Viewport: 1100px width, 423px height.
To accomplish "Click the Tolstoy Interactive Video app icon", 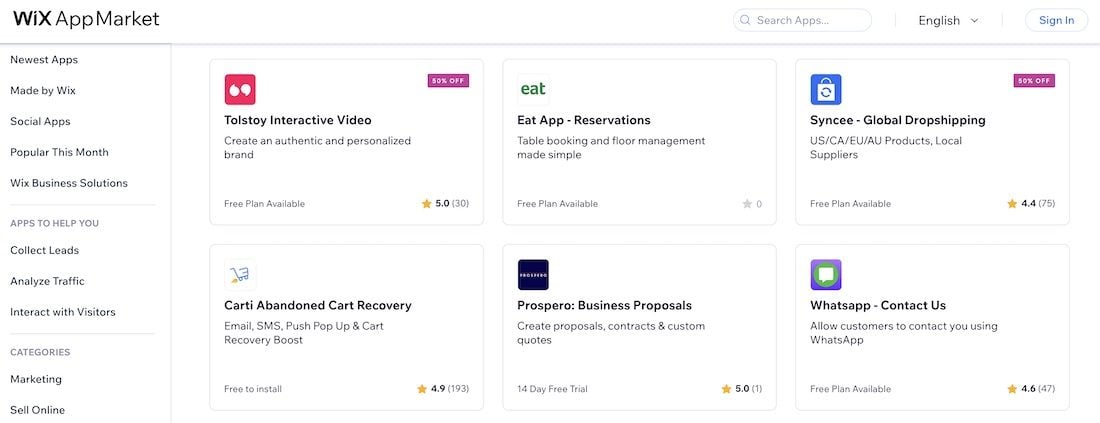I will coord(240,90).
